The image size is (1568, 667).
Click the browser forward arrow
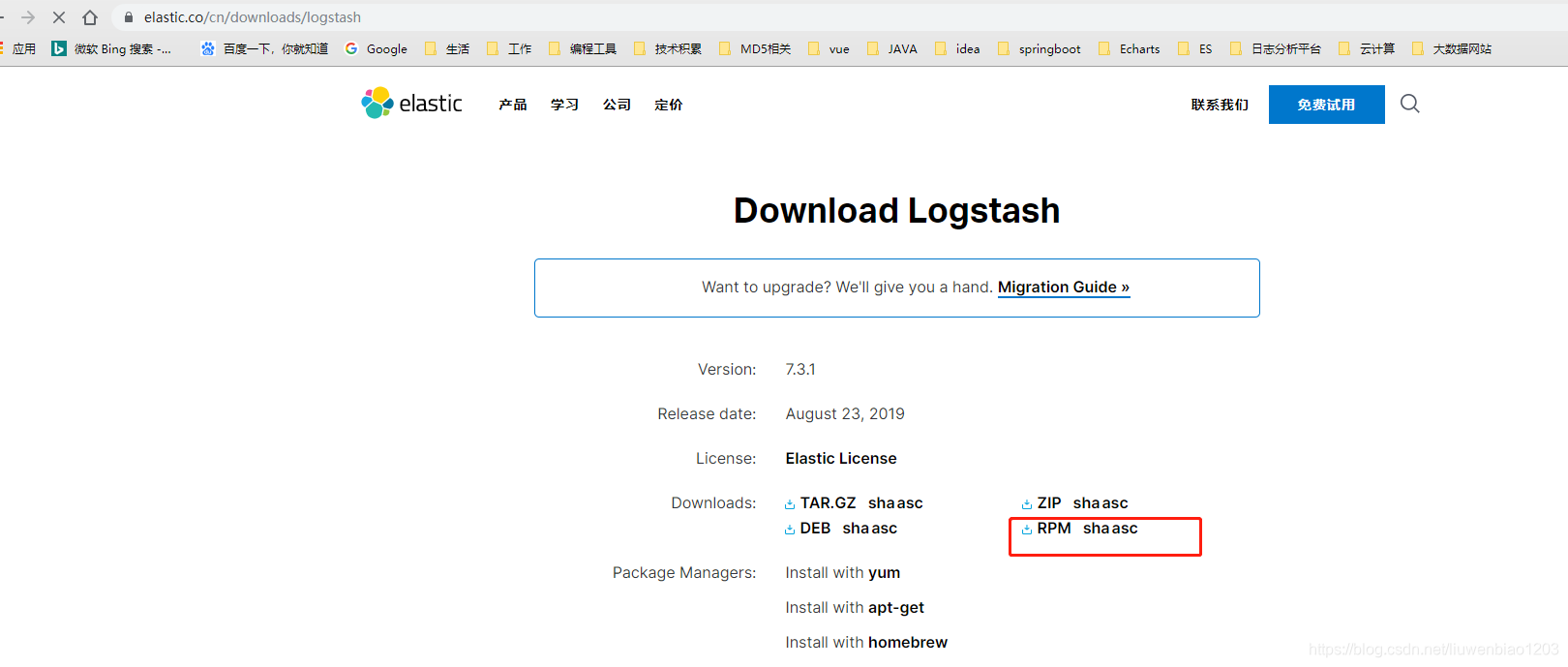[x=28, y=17]
